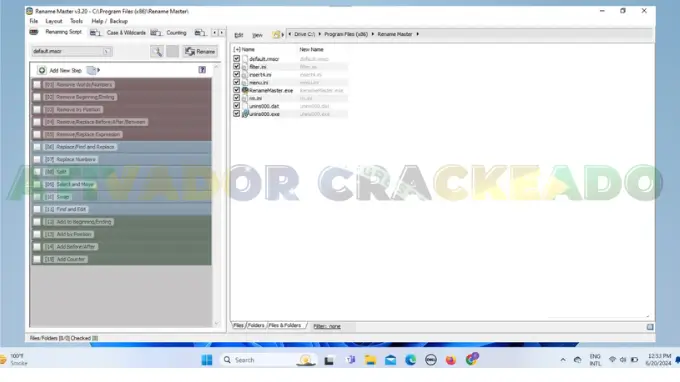
Task: Select the menu.ini file name
Action: pyautogui.click(x=258, y=82)
